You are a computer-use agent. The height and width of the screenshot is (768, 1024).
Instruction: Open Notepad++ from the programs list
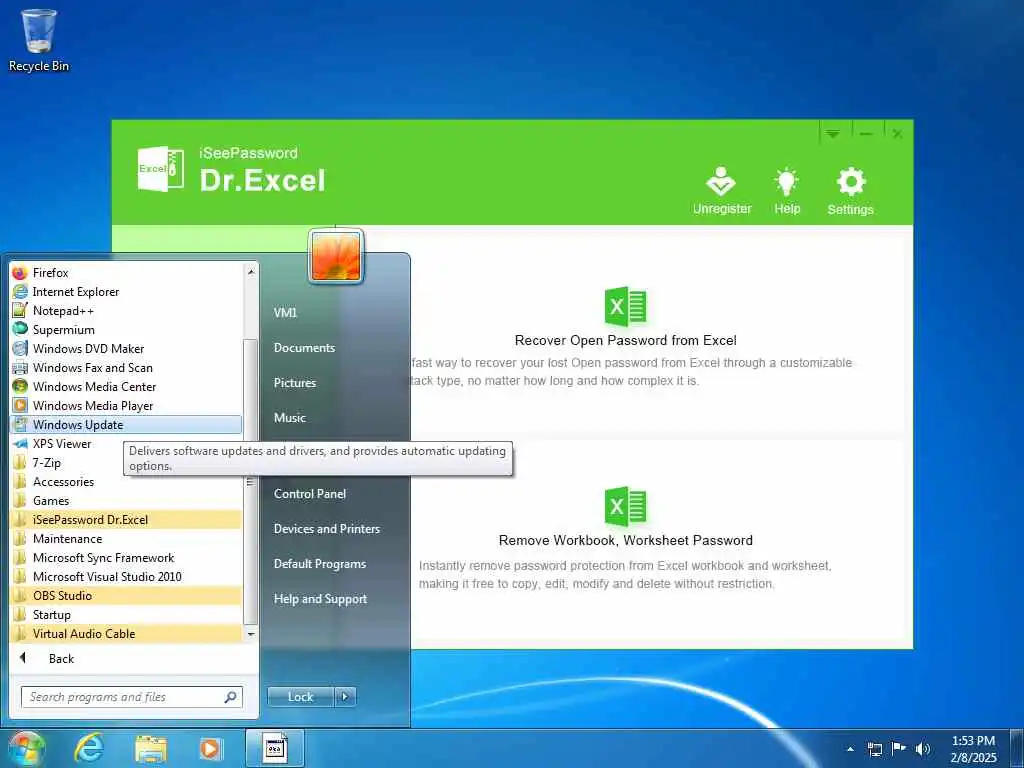[x=126, y=310]
